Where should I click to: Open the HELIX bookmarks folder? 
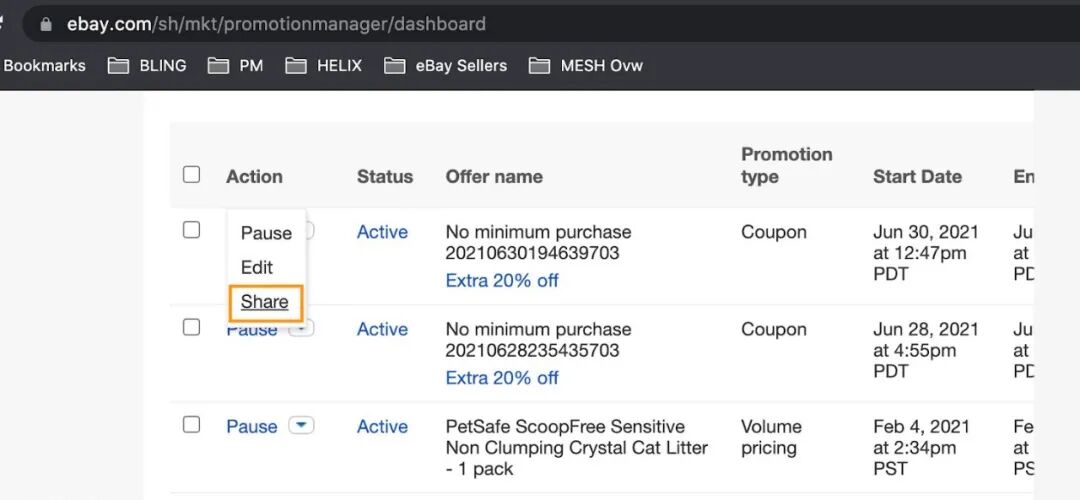(323, 66)
